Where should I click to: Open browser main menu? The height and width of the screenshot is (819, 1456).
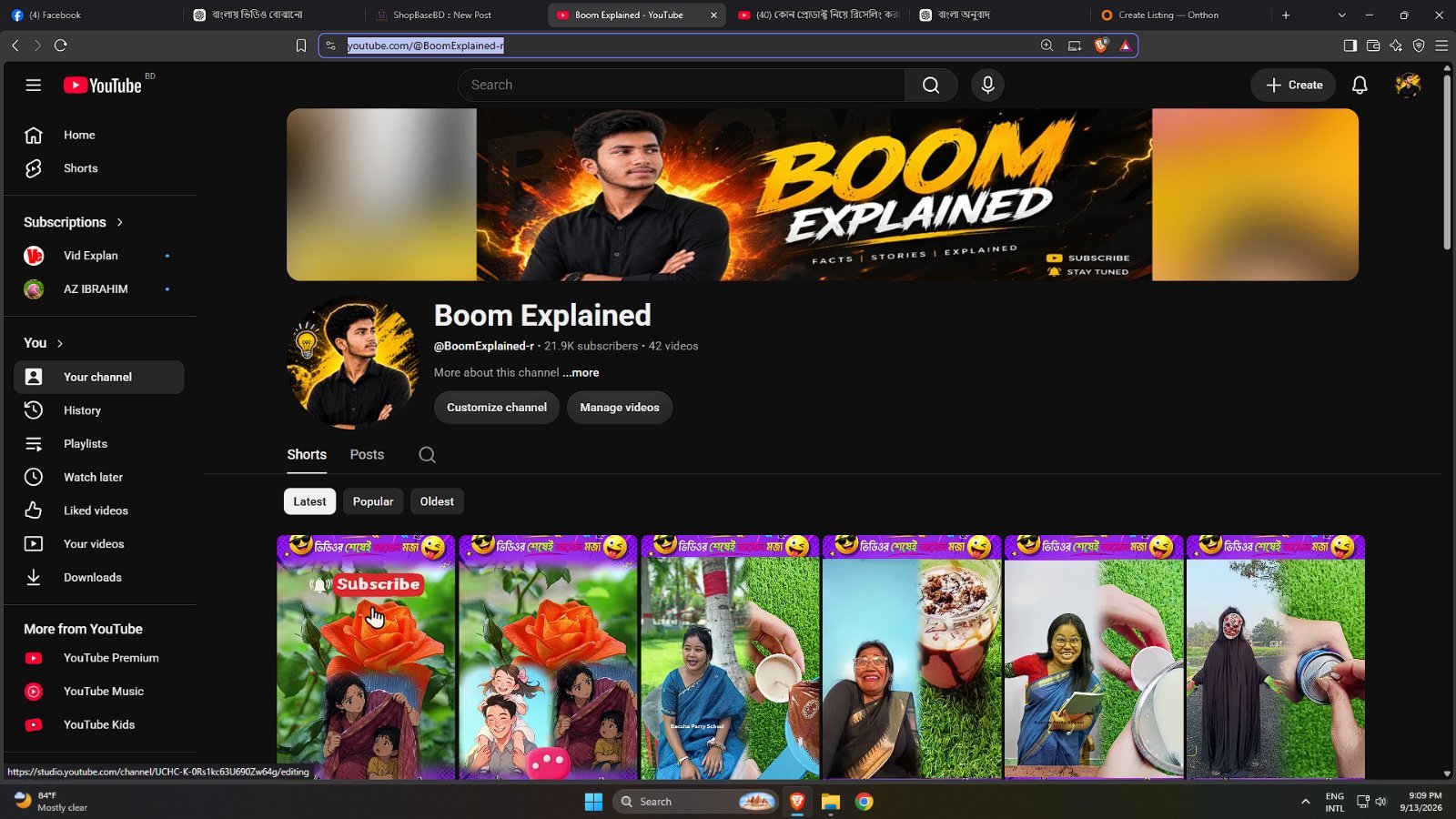(1441, 45)
